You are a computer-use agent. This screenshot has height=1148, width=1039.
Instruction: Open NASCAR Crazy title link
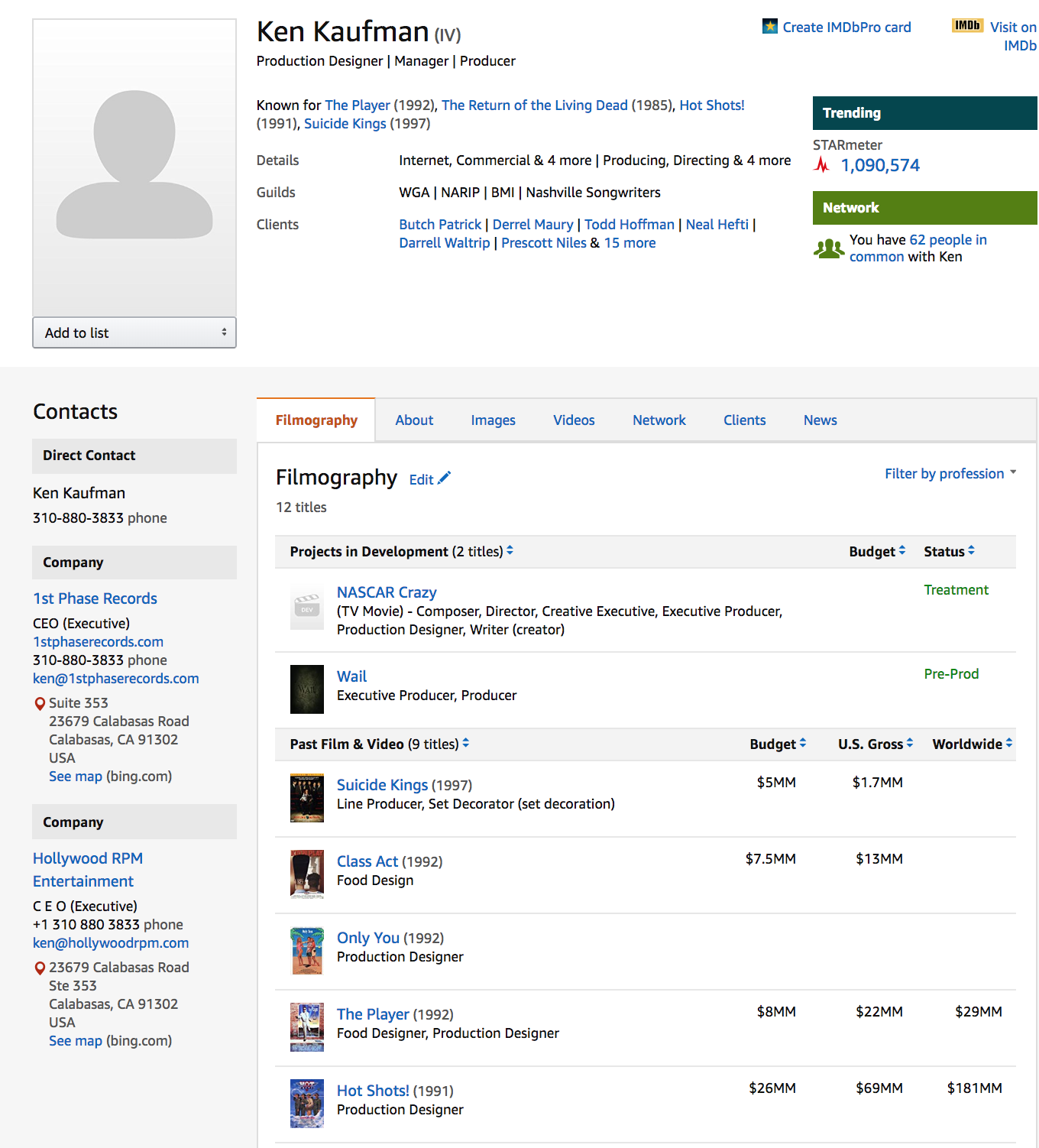[387, 592]
